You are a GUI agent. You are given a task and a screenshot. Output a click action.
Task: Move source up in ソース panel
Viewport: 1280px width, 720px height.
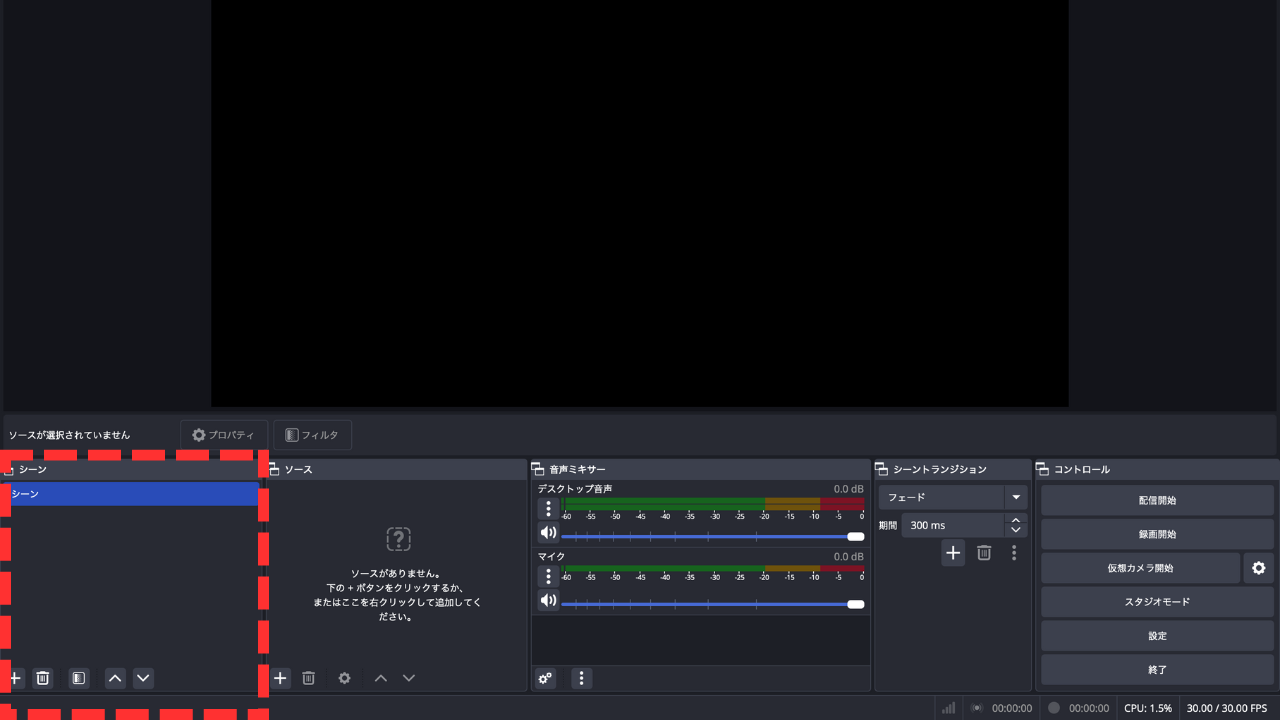click(381, 678)
